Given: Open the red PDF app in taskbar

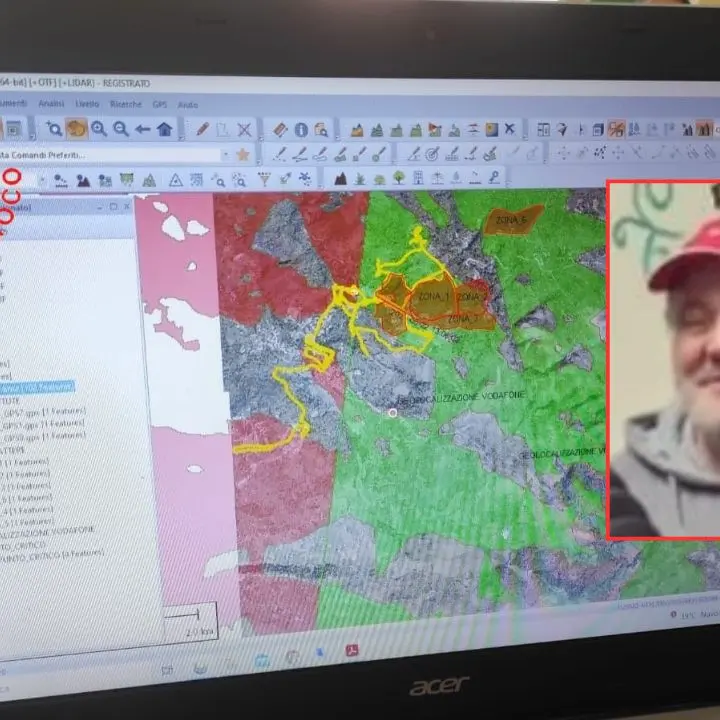Looking at the screenshot, I should point(352,651).
